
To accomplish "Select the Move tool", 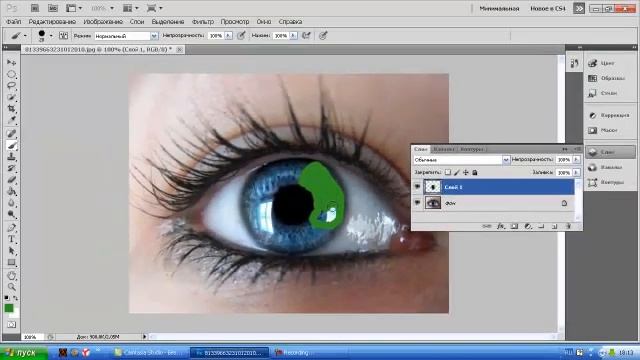I will 11,62.
